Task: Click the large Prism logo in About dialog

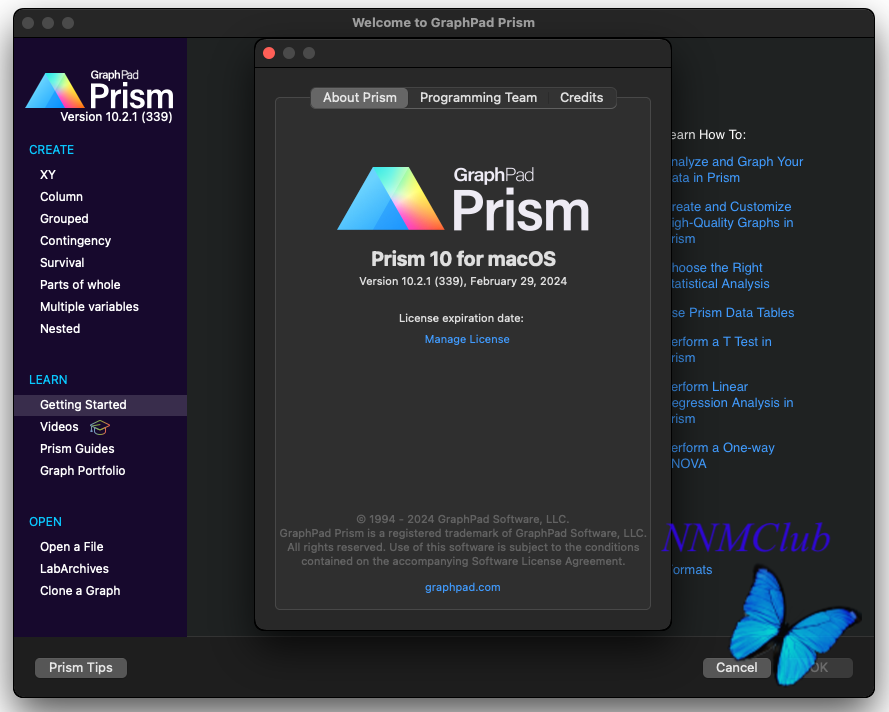Action: [463, 198]
